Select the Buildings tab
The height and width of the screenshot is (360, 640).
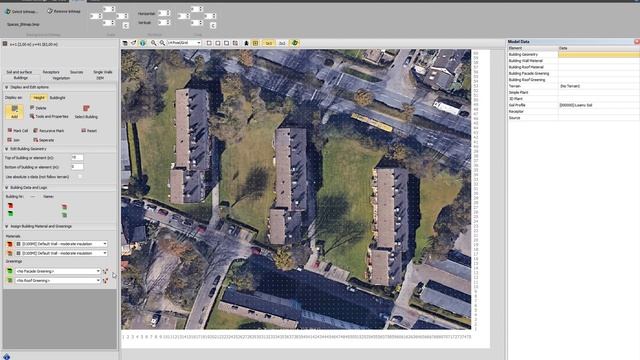pyautogui.click(x=21, y=78)
